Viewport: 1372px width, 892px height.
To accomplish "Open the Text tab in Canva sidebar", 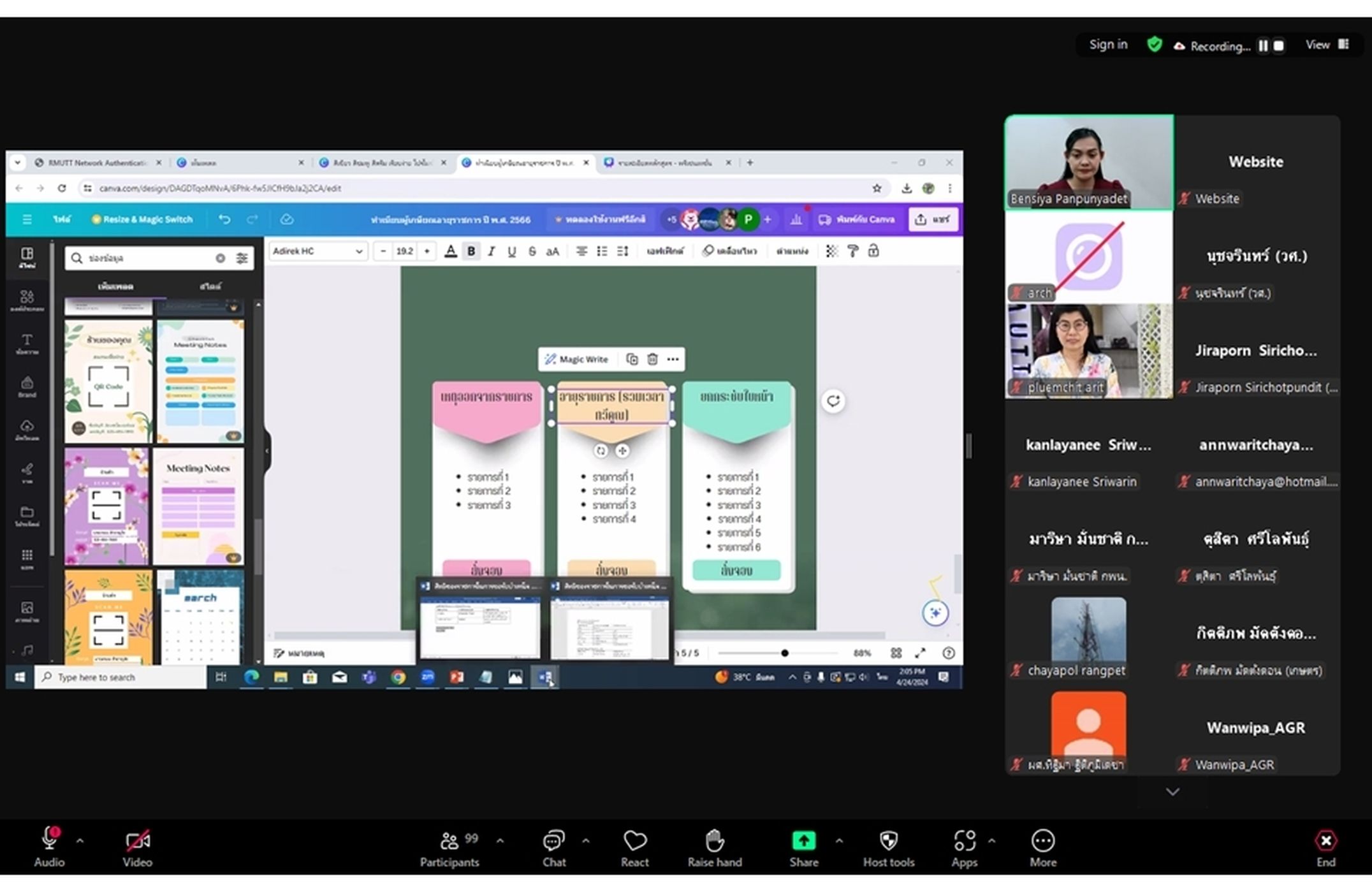I will click(27, 344).
